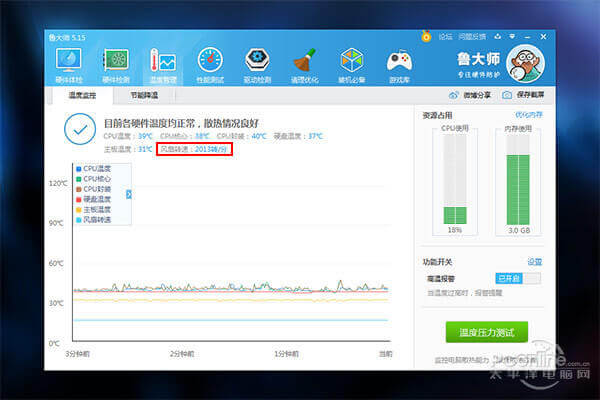
Task: Switch to the 温度监控 tab
Action: [82, 95]
